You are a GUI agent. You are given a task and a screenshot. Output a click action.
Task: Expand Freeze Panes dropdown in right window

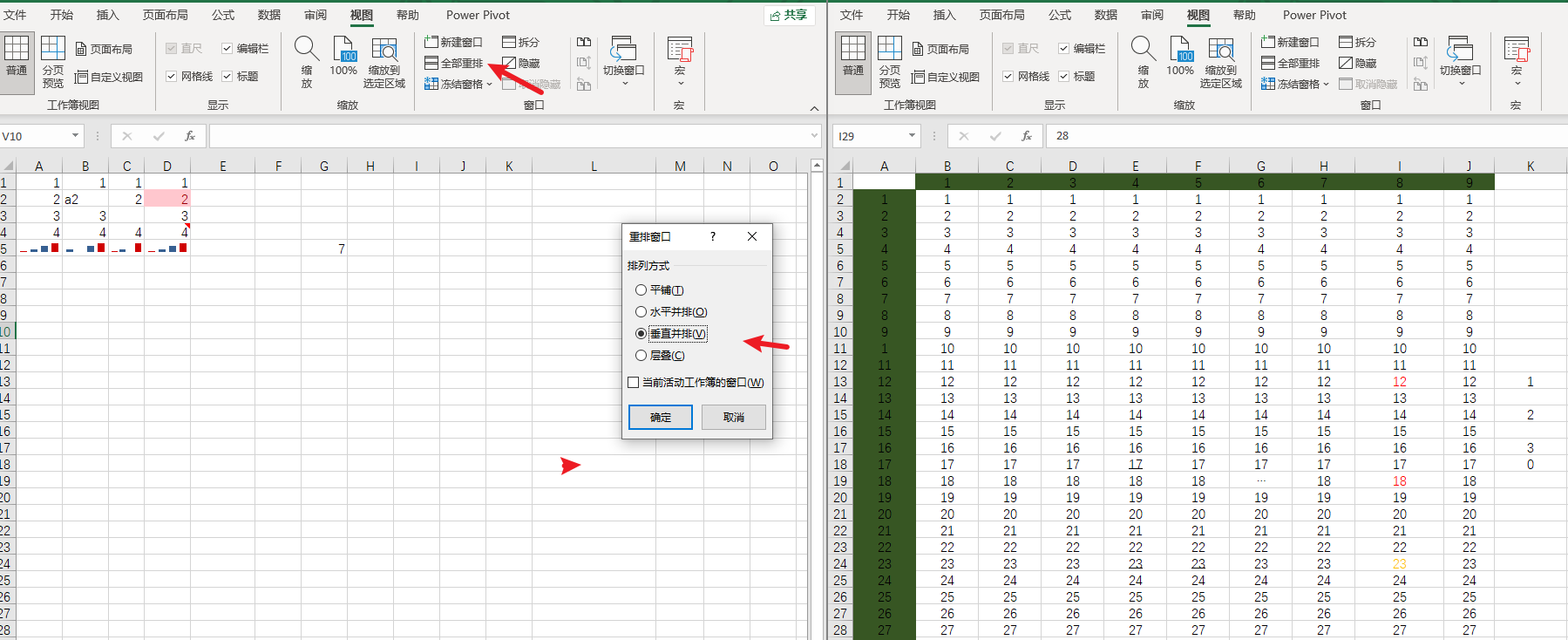coord(1327,85)
